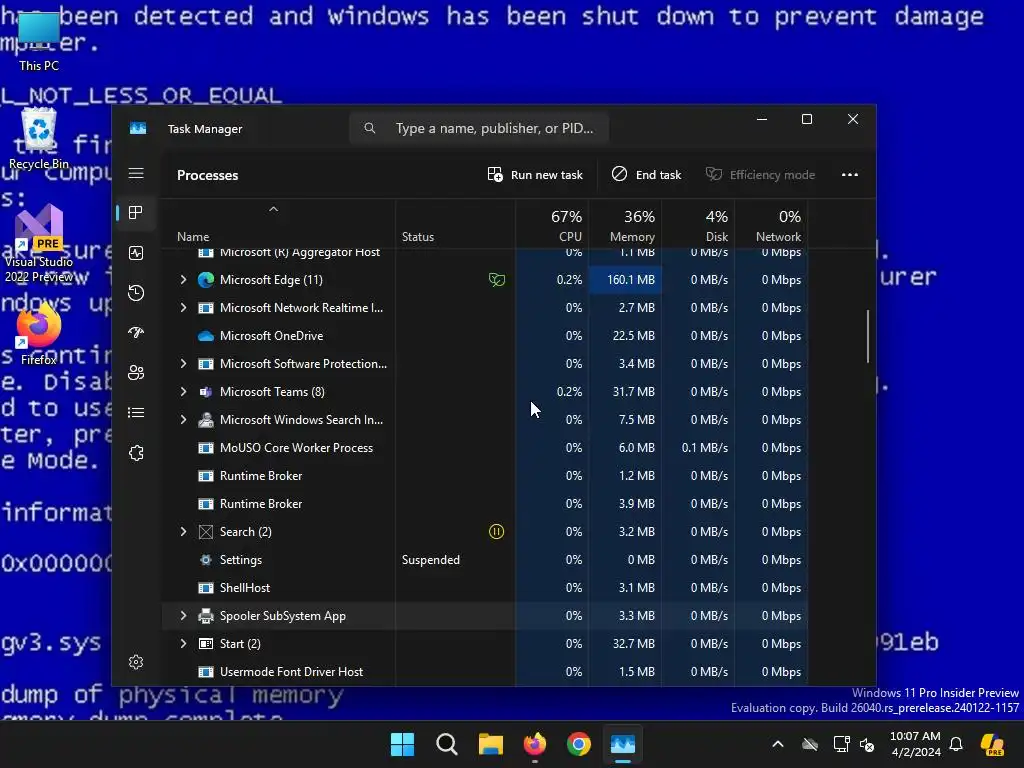
Task: Open the Task Manager navigation hamburger menu
Action: 136,173
